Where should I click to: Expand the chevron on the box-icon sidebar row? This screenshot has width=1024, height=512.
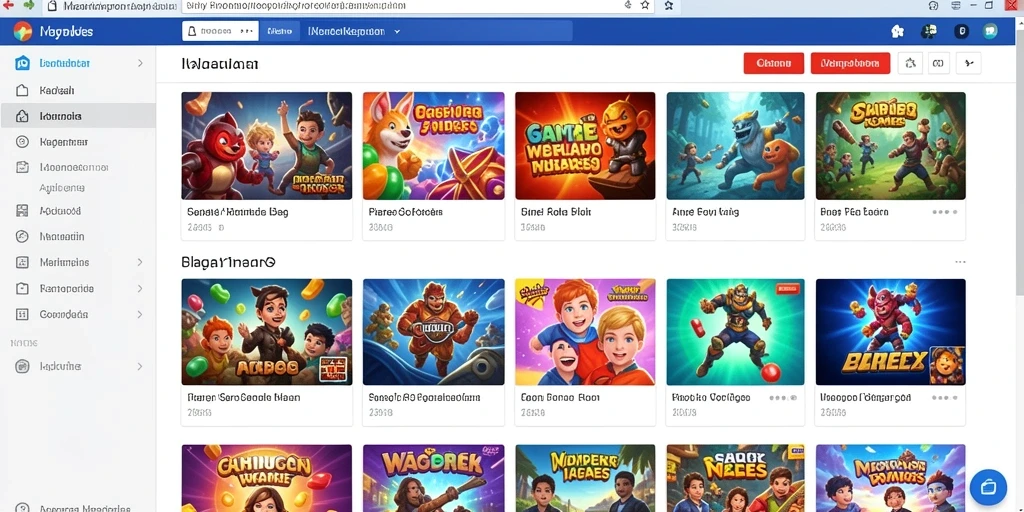pyautogui.click(x=140, y=288)
